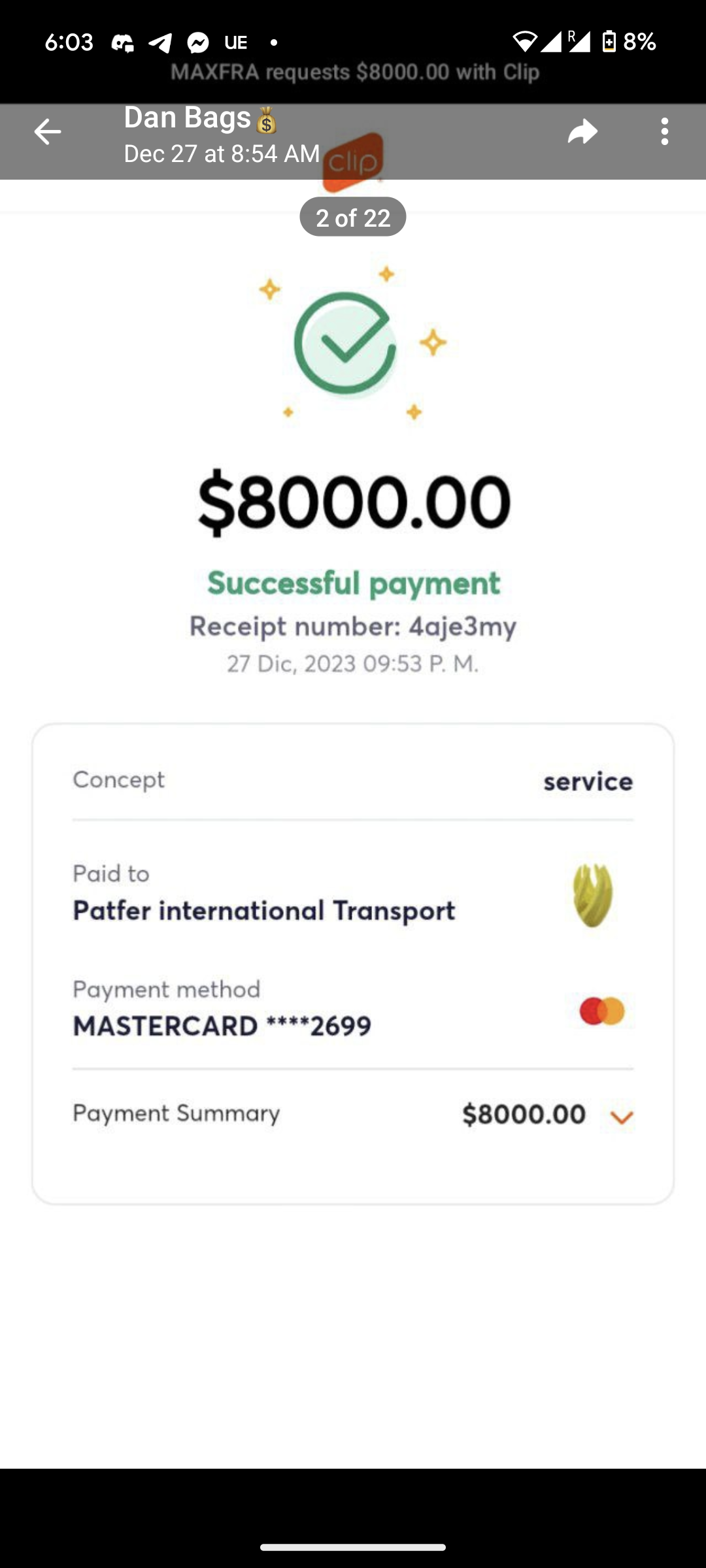Tap the Discord notification icon in status bar
Viewport: 706px width, 1568px height.
tap(122, 43)
